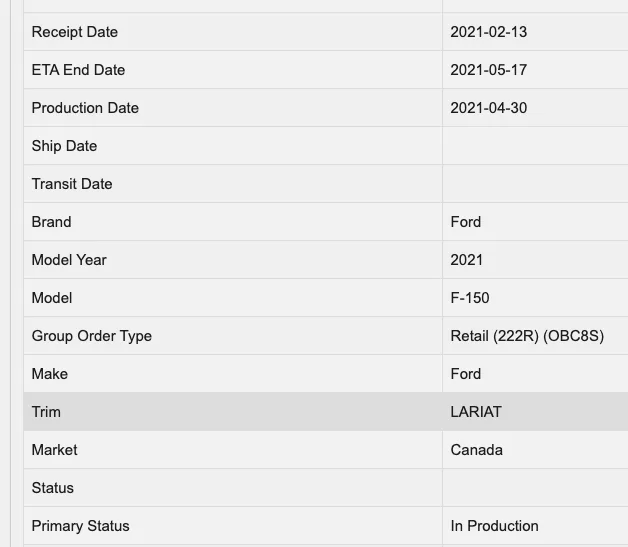The height and width of the screenshot is (547, 628).
Task: Select the Canada market value
Action: (476, 450)
